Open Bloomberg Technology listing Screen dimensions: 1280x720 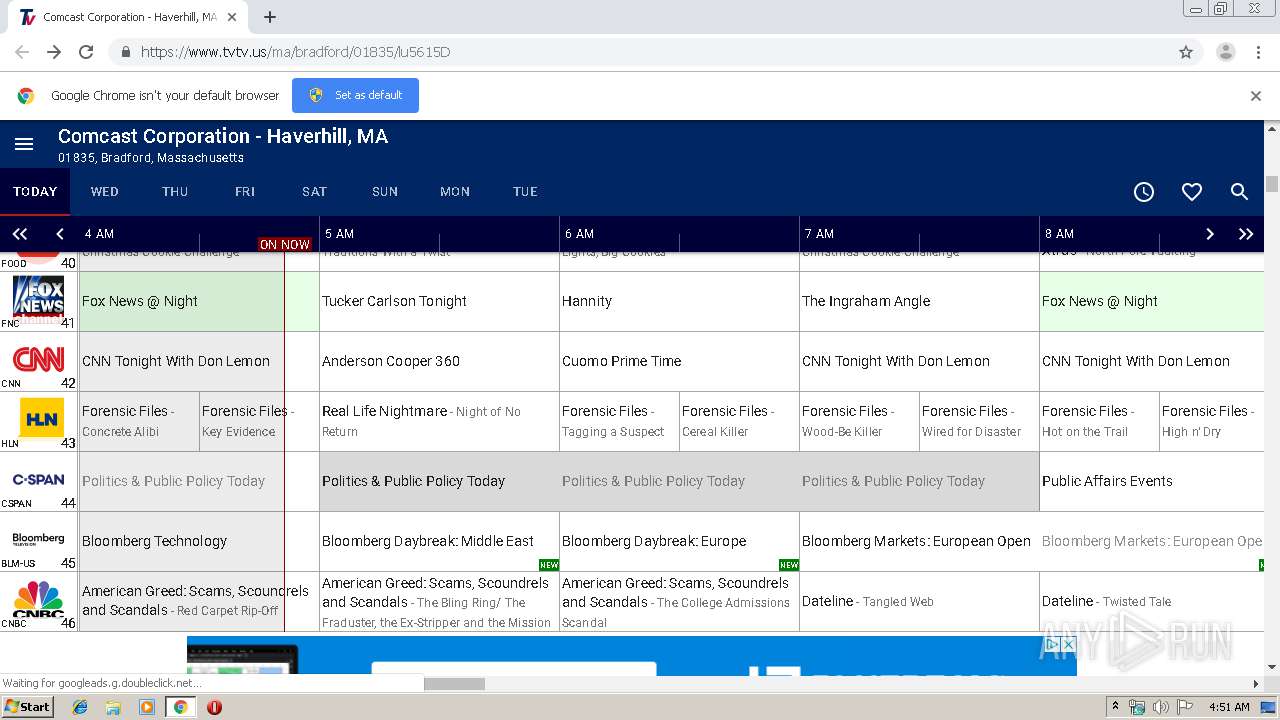(199, 541)
